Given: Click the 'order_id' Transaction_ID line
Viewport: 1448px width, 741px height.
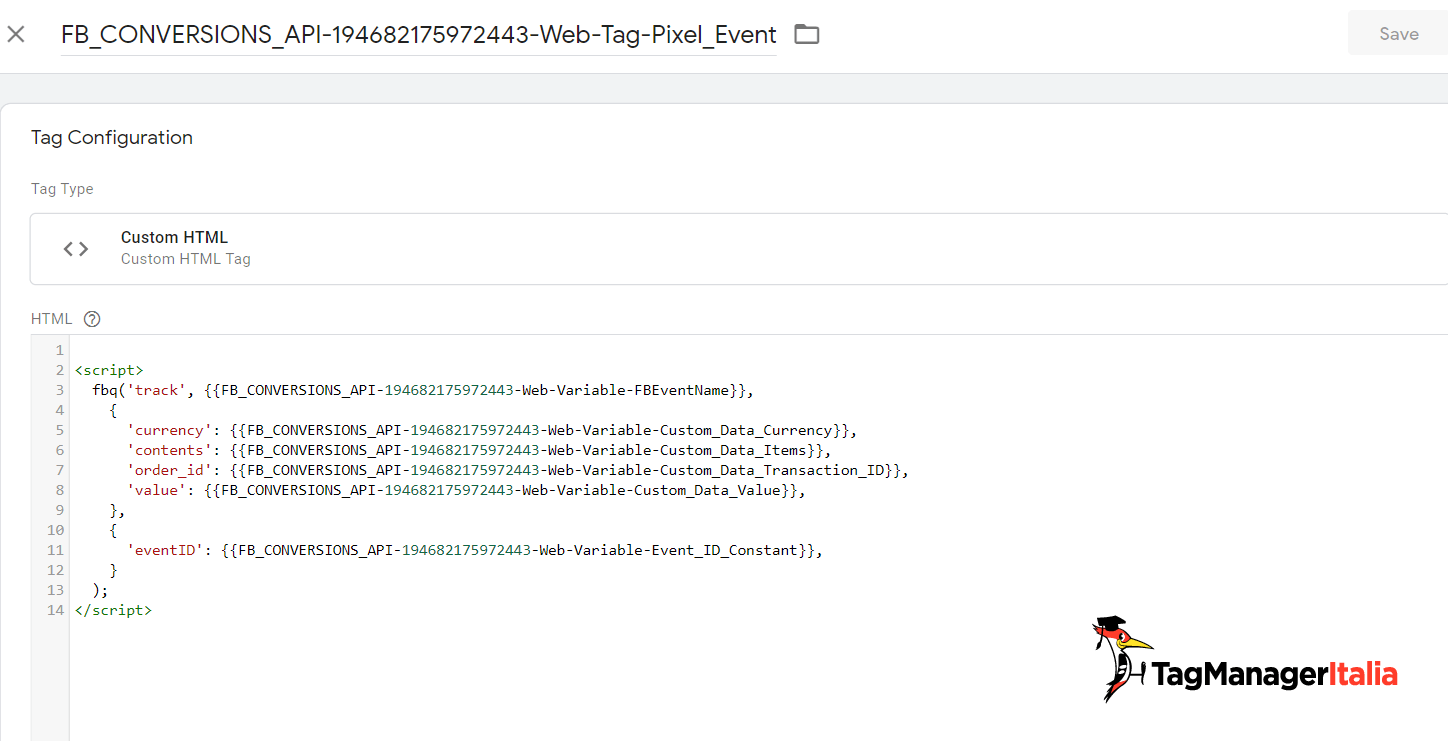Looking at the screenshot, I should [x=518, y=470].
